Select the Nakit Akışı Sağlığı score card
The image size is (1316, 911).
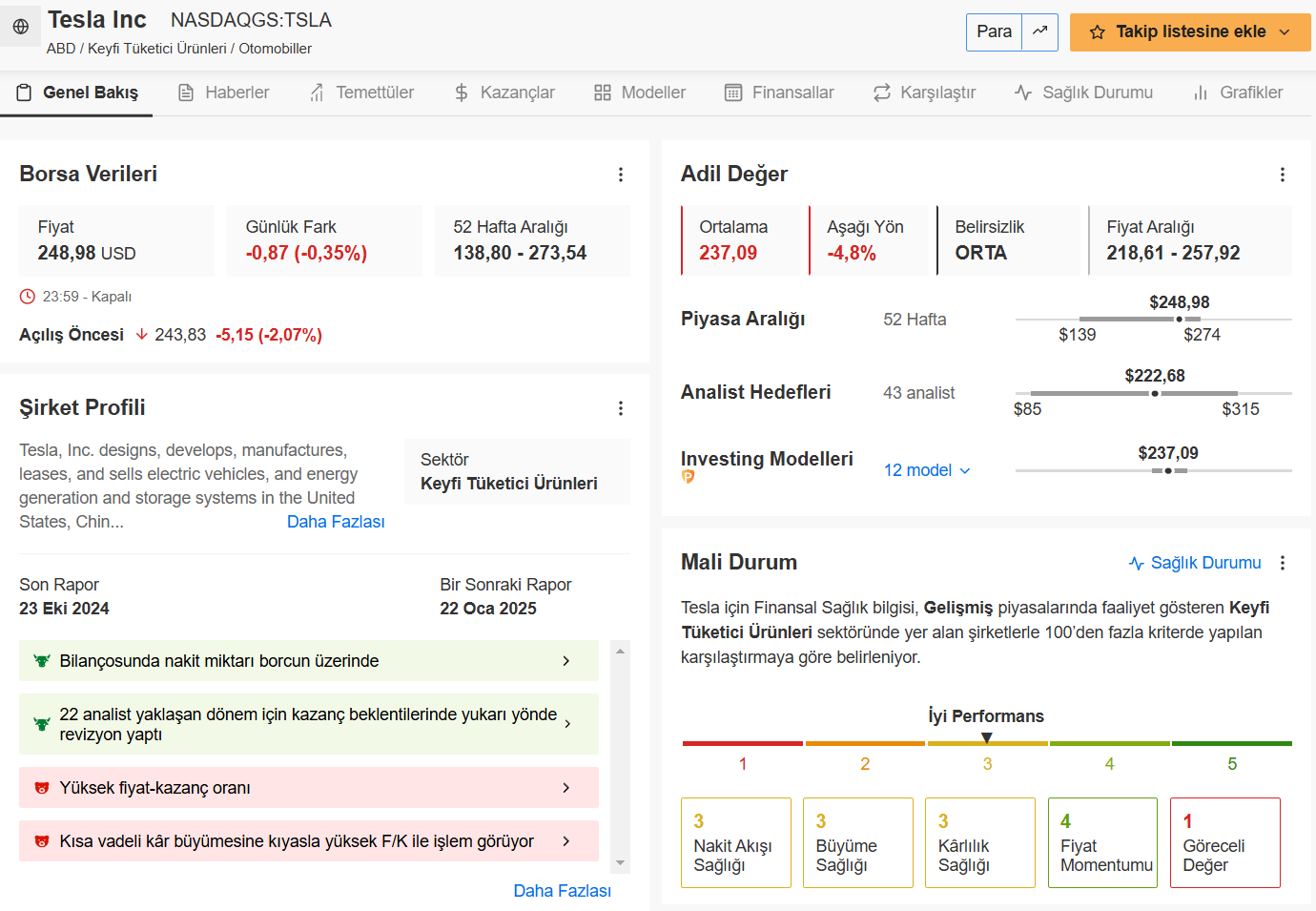(736, 843)
